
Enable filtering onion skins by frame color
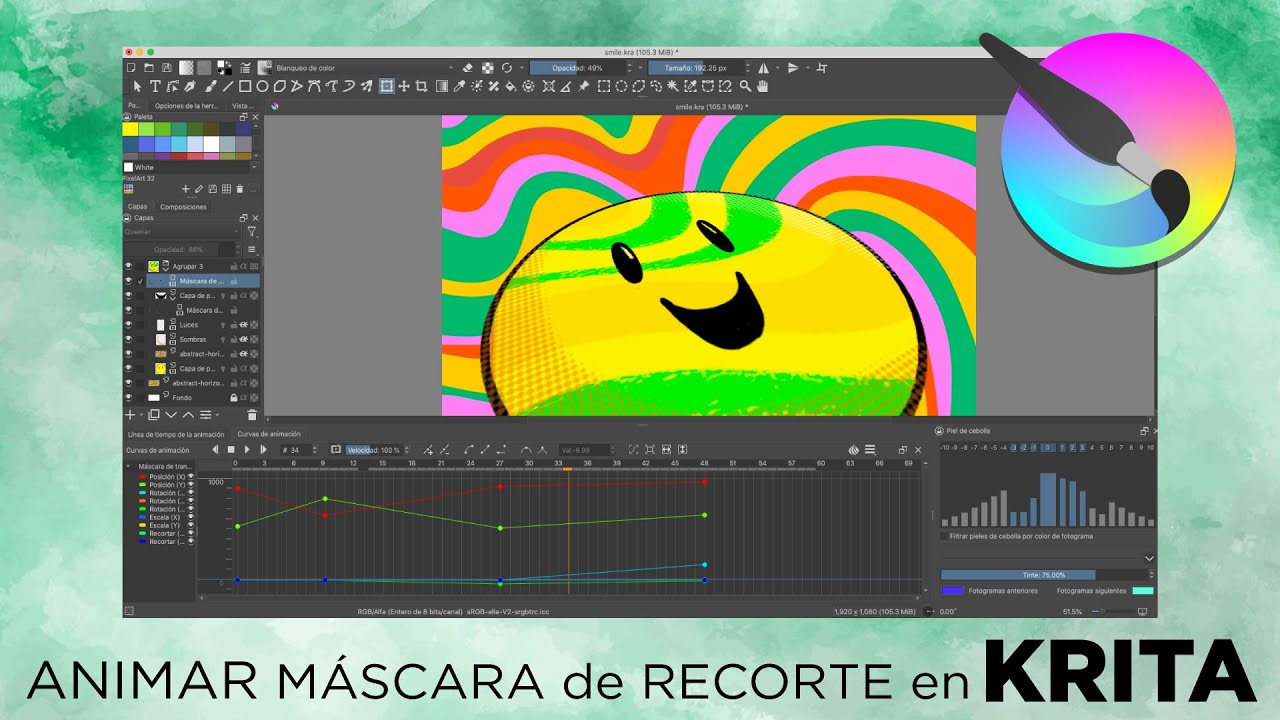944,536
